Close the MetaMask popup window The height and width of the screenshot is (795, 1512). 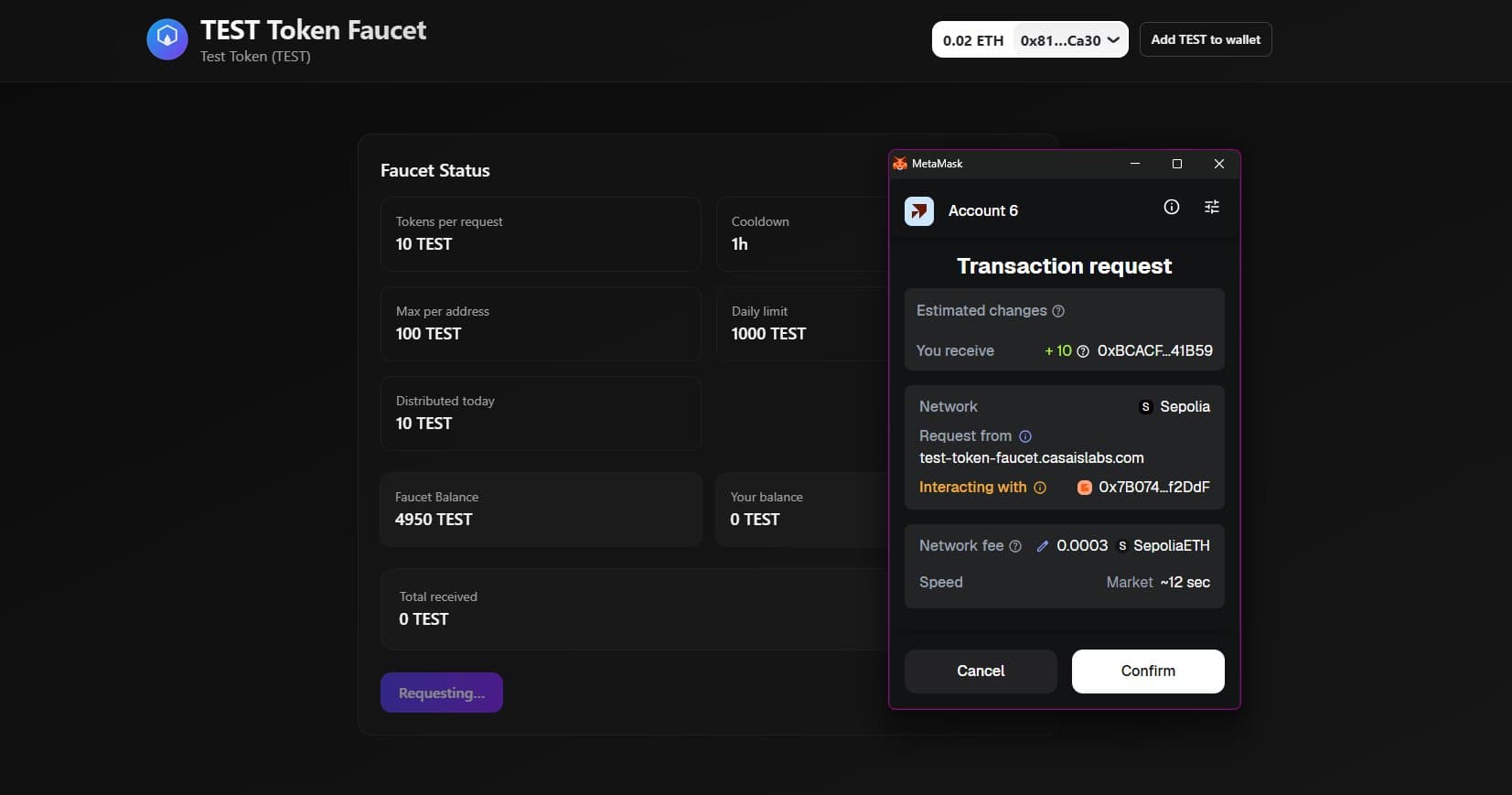pyautogui.click(x=1219, y=164)
